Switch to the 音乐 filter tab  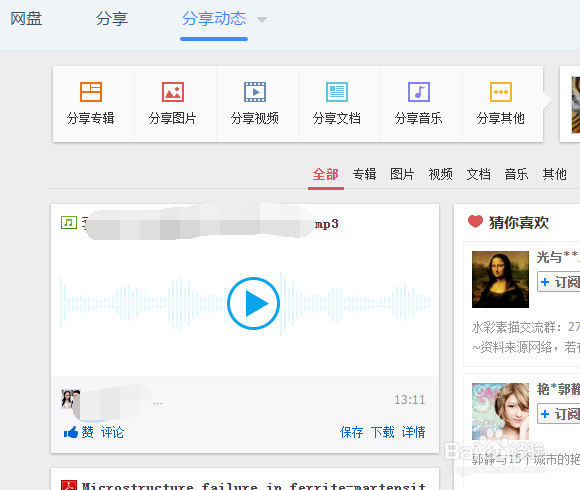pos(516,174)
